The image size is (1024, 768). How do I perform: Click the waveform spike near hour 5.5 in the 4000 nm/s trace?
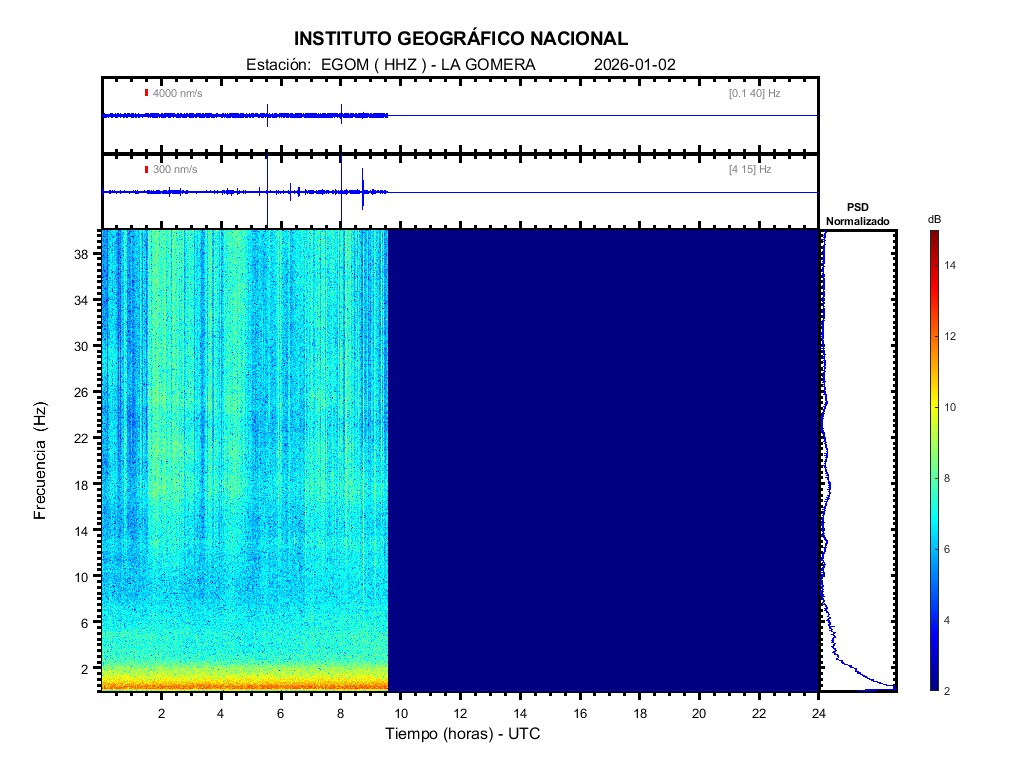[x=268, y=115]
